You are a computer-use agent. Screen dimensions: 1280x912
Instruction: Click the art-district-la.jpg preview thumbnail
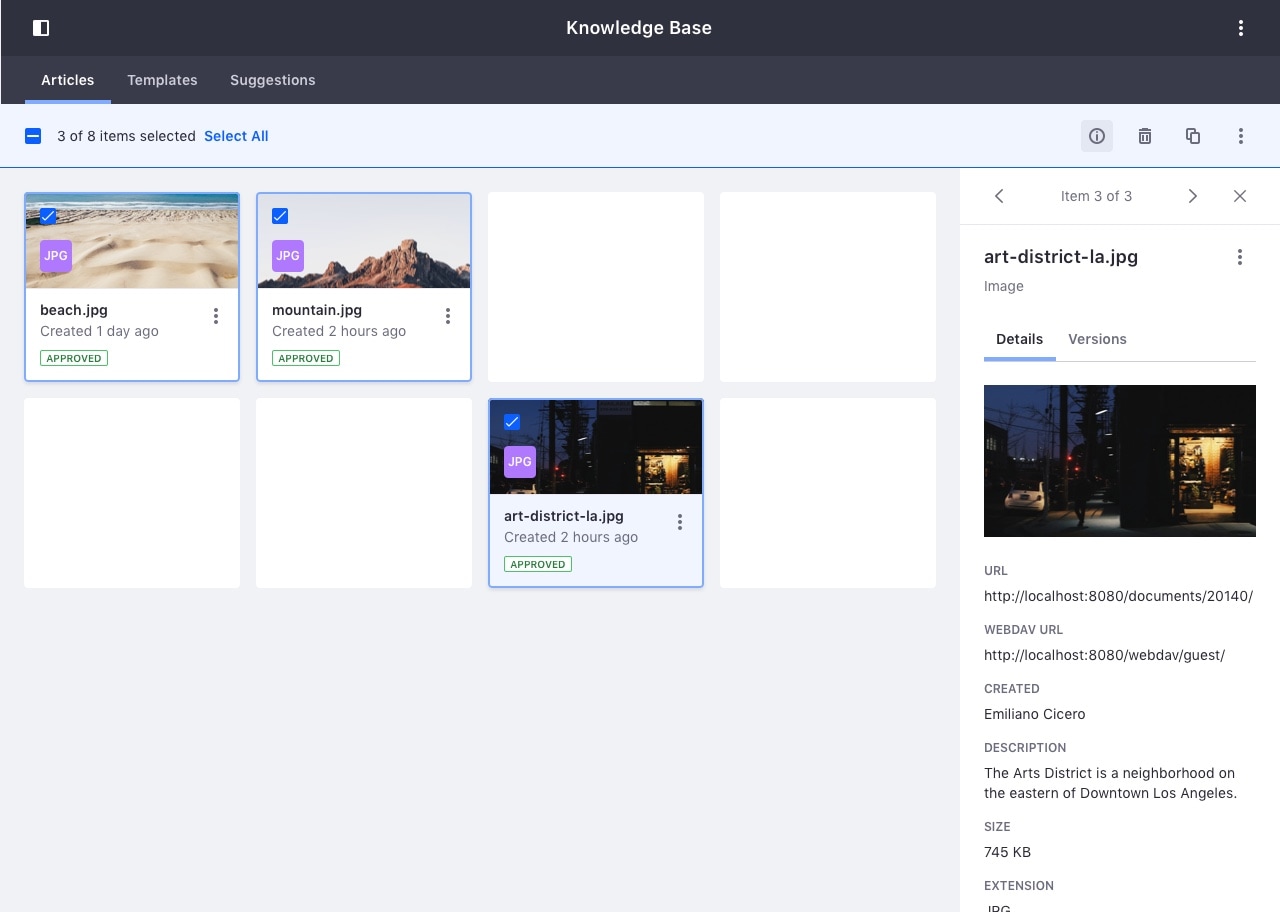1120,461
